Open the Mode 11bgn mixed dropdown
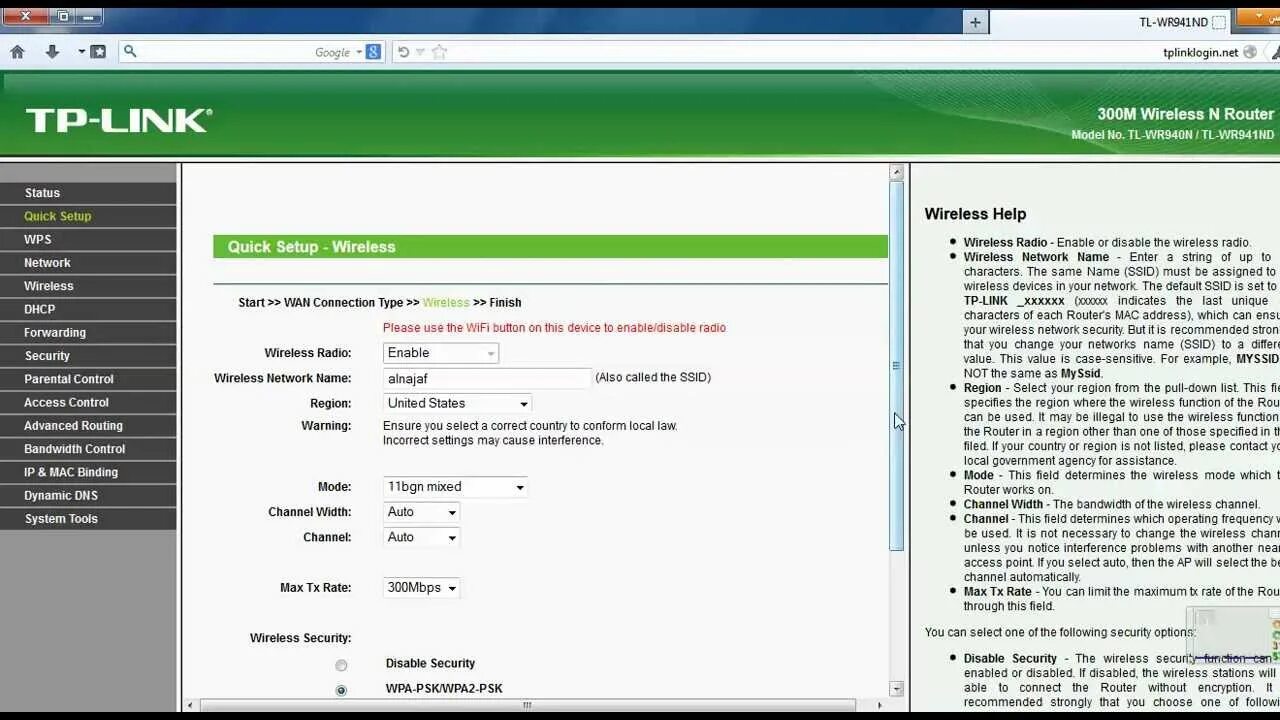The height and width of the screenshot is (720, 1280). pyautogui.click(x=455, y=487)
